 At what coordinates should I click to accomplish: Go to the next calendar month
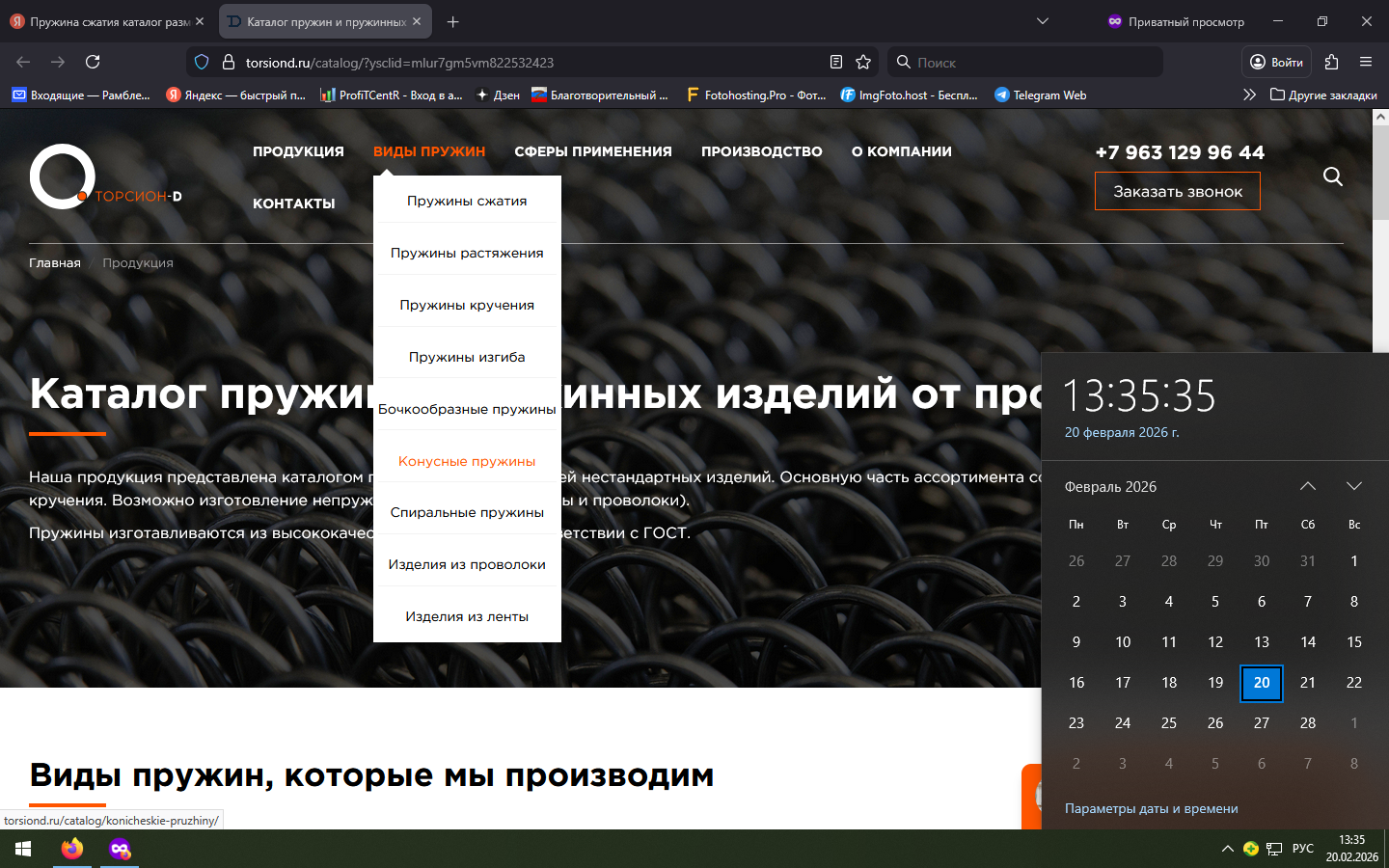(x=1354, y=486)
